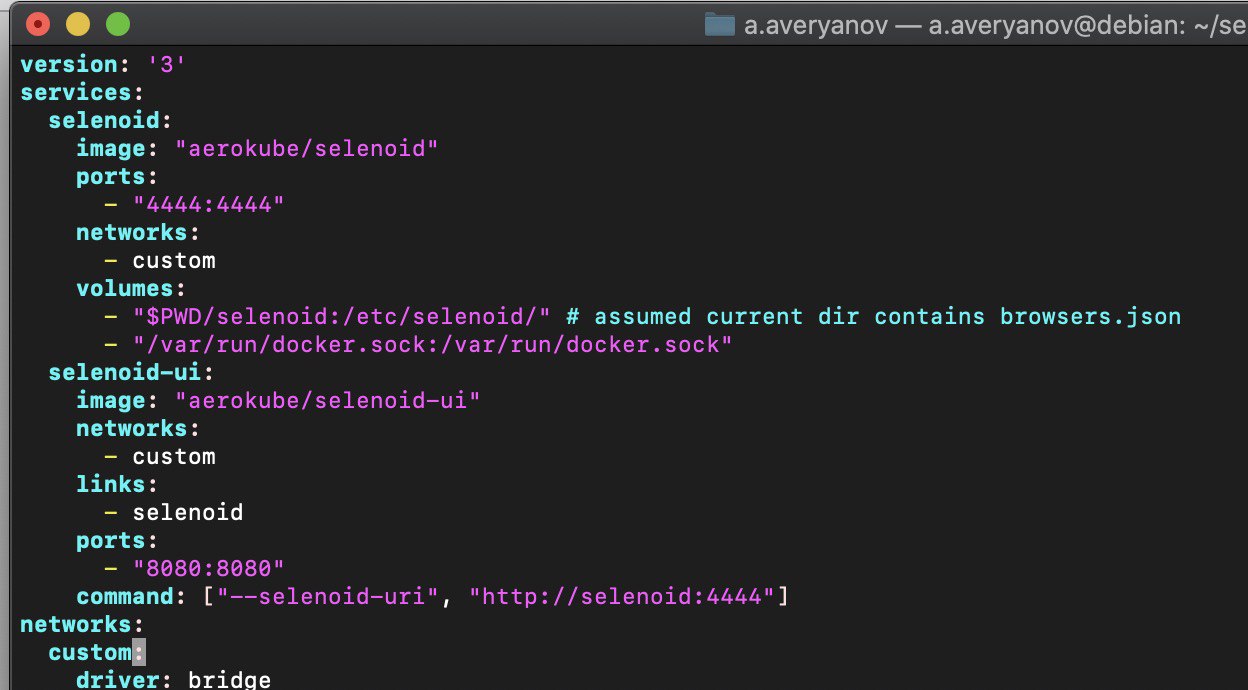Click the red close window button

(37, 24)
